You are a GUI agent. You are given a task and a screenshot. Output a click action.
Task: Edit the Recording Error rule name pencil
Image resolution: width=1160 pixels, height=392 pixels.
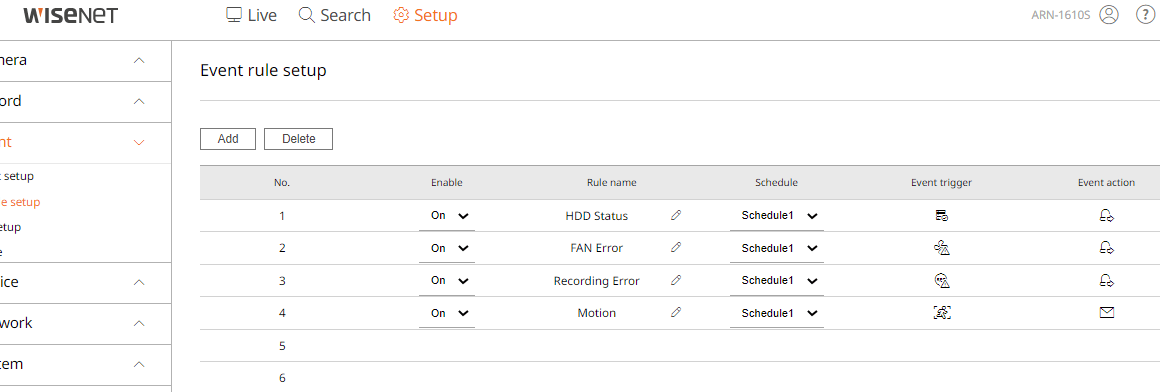click(x=675, y=280)
